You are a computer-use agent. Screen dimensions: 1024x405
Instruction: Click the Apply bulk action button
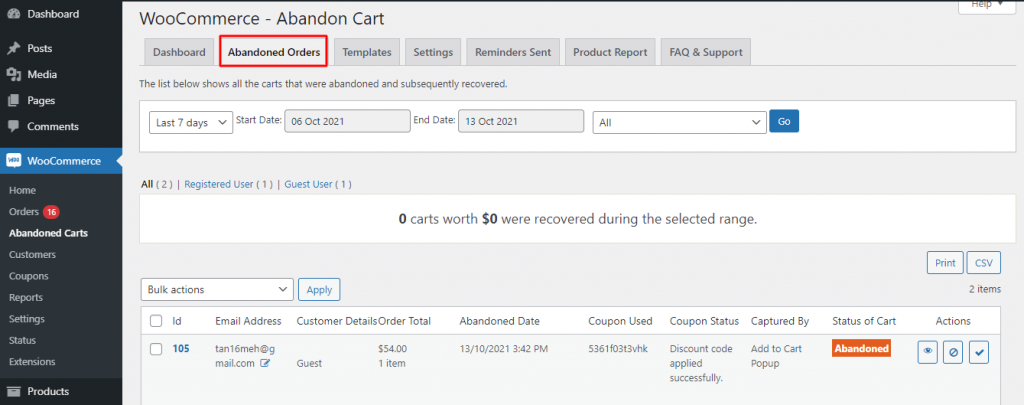(x=319, y=289)
